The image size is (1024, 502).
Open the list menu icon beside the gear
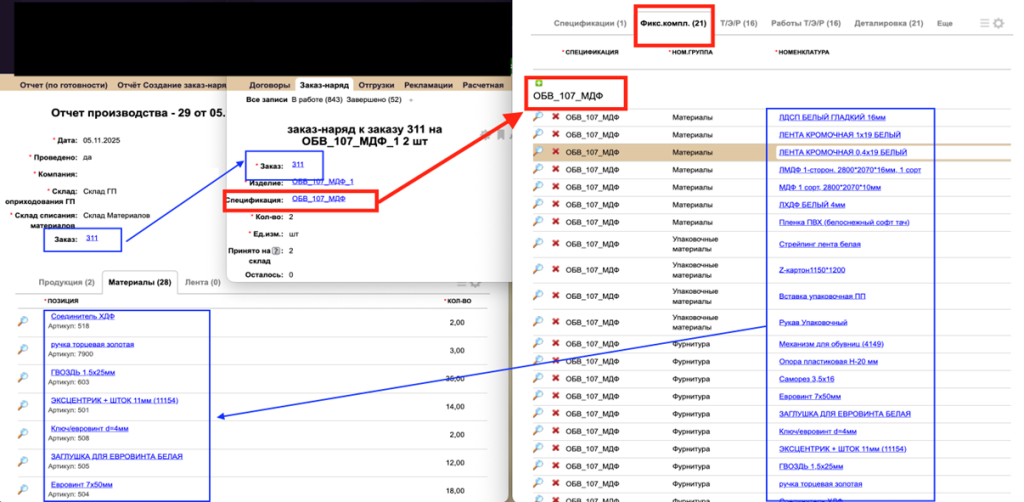[984, 23]
